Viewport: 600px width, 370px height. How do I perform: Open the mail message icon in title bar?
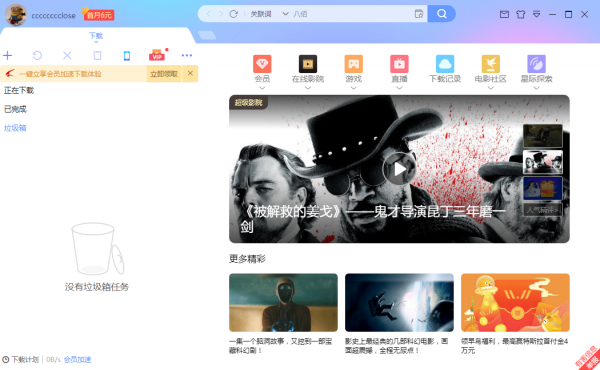tap(504, 15)
